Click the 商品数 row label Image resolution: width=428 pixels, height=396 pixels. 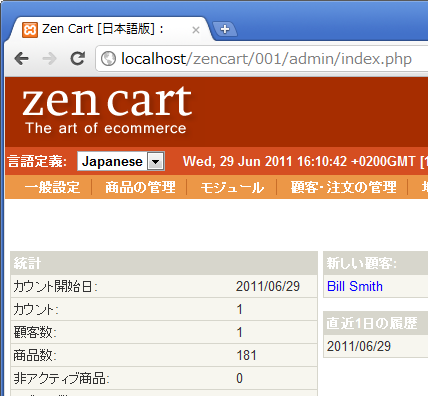(x=35, y=355)
